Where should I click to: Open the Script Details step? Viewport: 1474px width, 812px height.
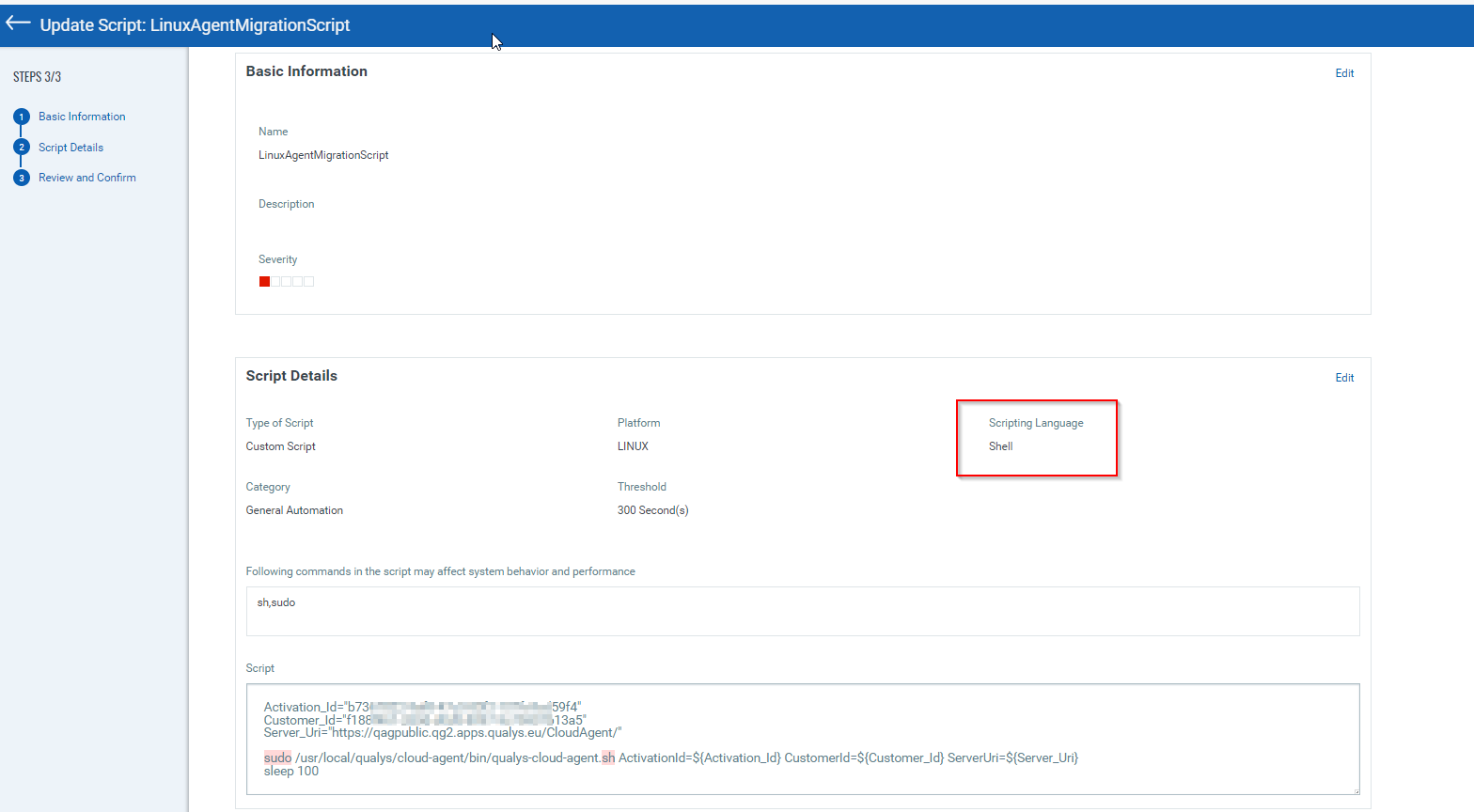[71, 148]
